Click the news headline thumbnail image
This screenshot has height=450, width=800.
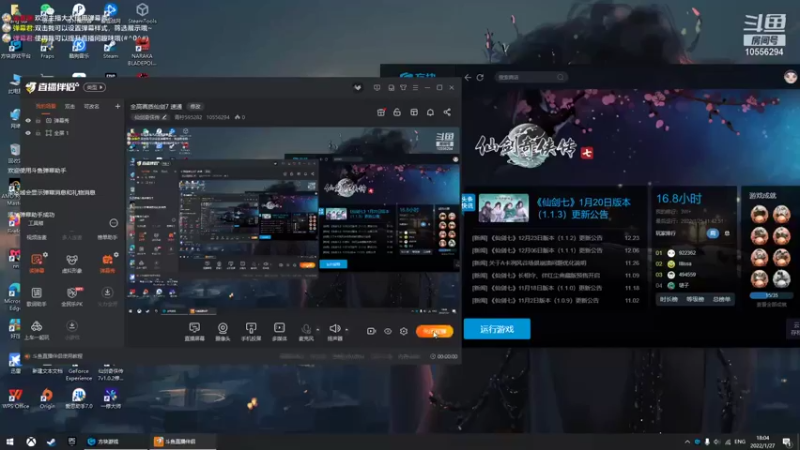point(504,208)
